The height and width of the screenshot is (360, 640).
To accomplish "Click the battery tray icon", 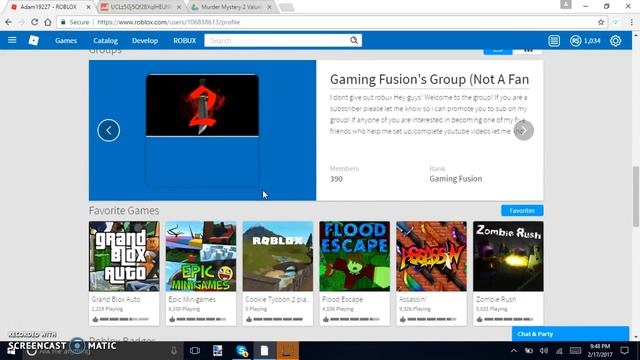I will [529, 351].
